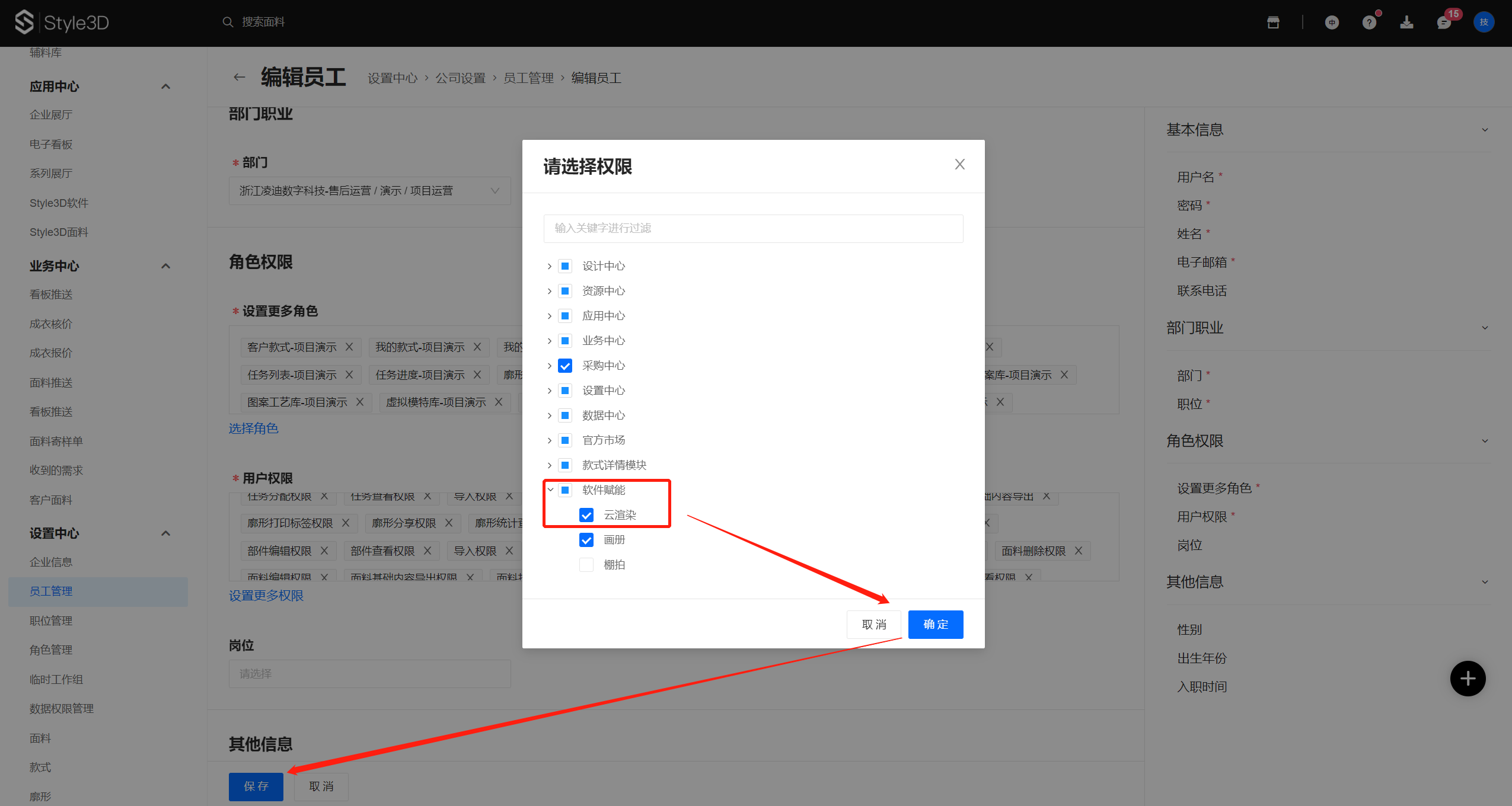Click the language switch icon
The image size is (1512, 806).
coord(1332,23)
